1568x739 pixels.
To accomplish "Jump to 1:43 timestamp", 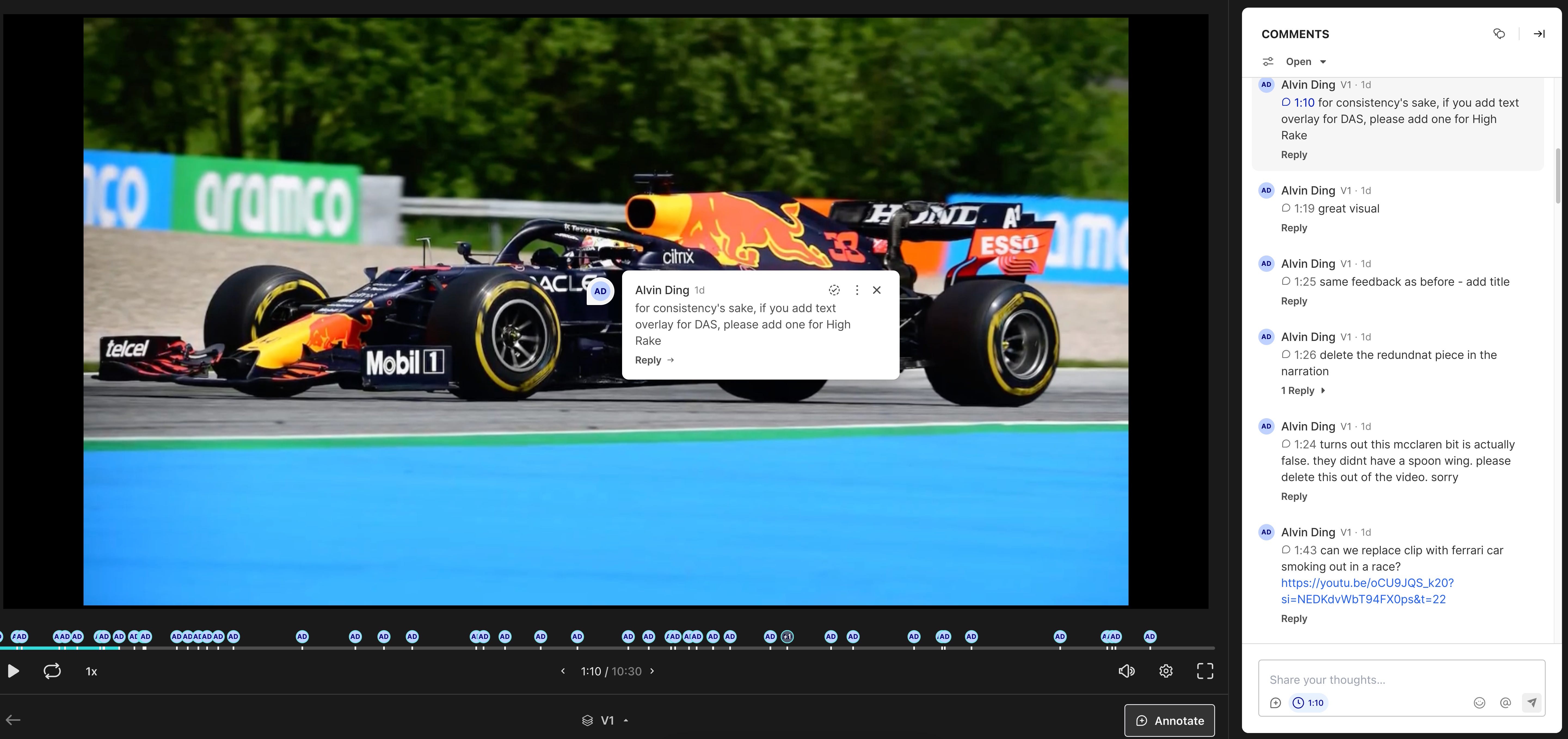I will pos(1304,550).
